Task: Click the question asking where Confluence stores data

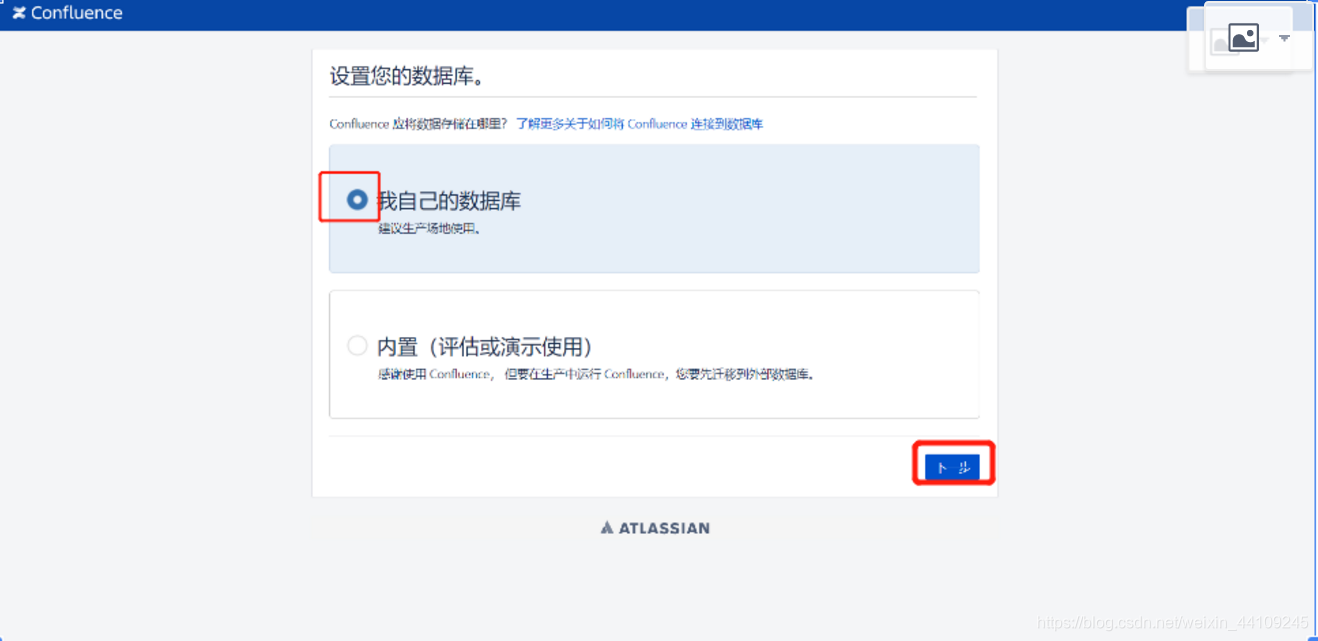Action: pyautogui.click(x=419, y=124)
